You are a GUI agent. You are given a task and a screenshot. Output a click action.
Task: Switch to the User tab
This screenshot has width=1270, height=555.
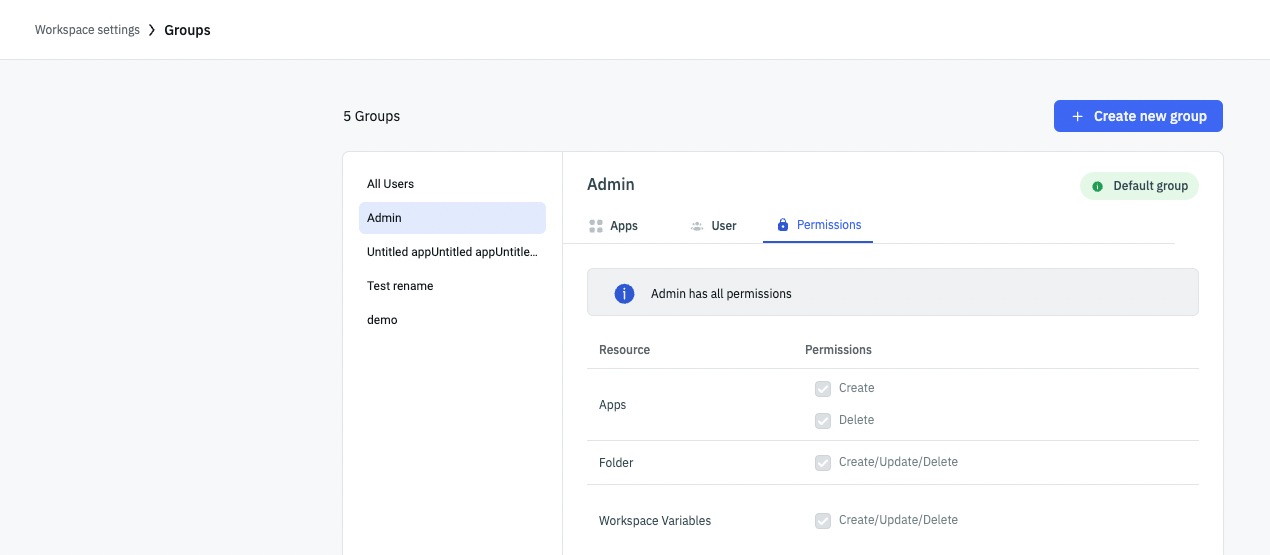coord(723,226)
